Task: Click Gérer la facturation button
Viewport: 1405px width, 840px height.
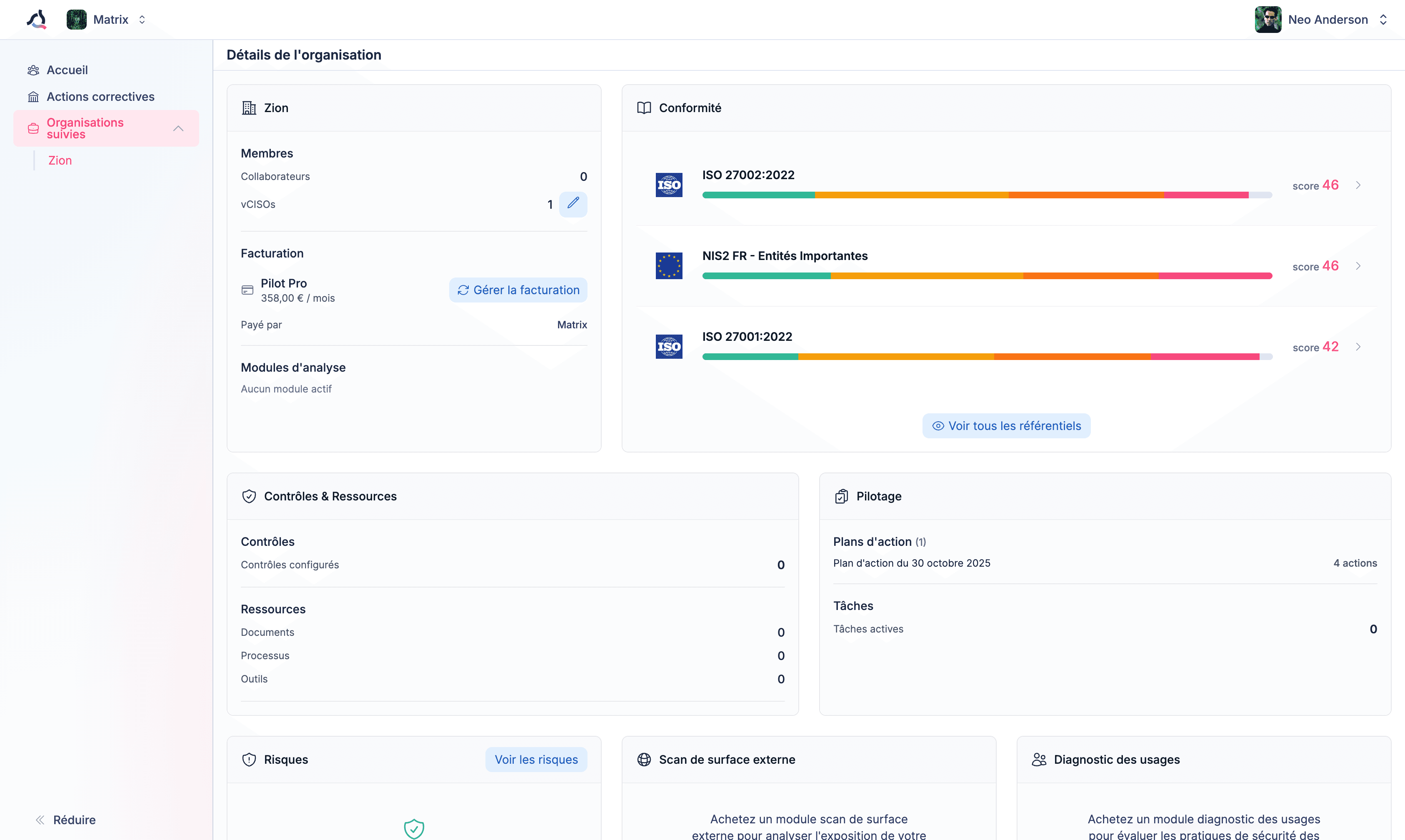Action: pos(518,290)
